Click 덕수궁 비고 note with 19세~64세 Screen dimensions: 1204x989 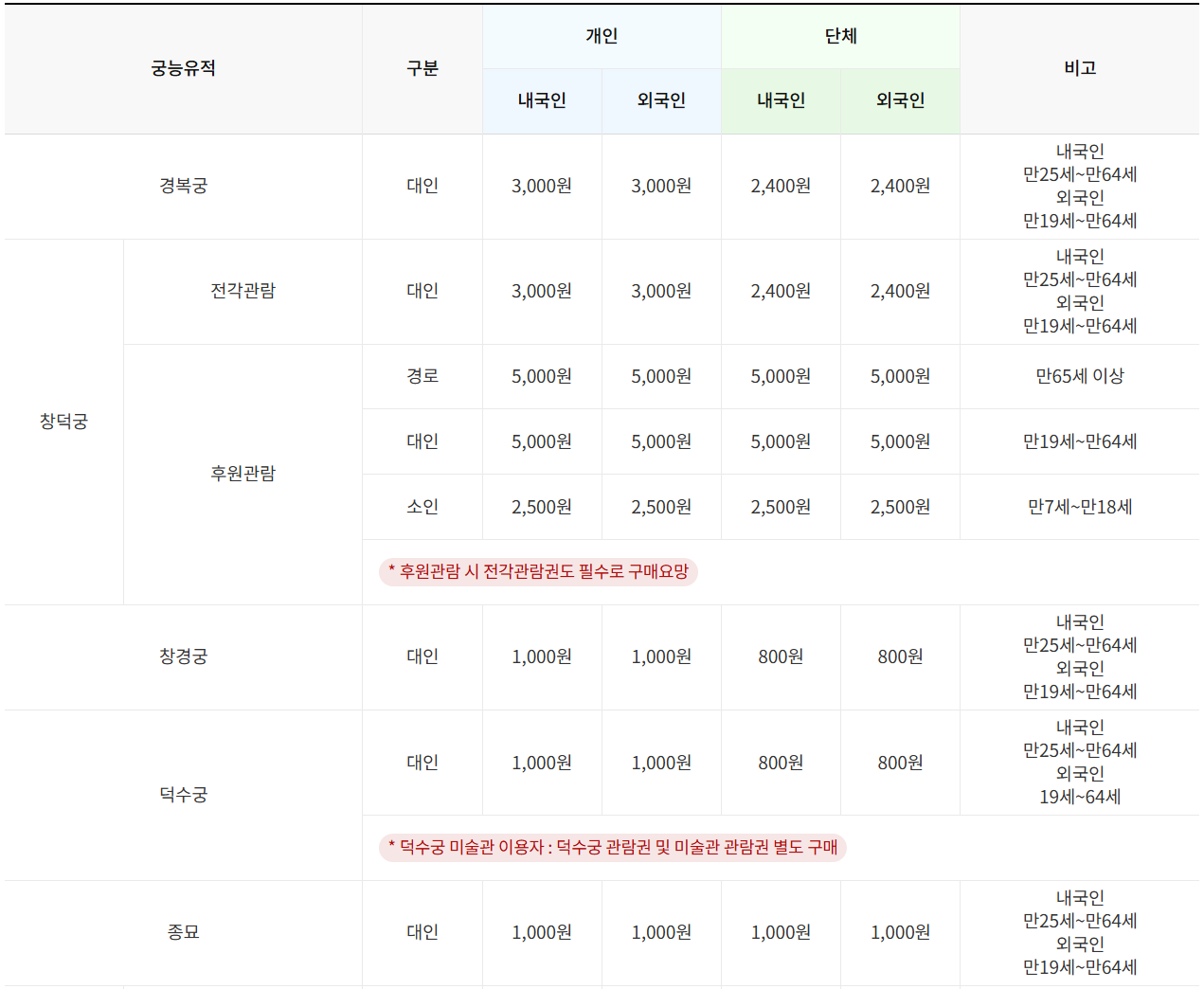click(x=1080, y=763)
